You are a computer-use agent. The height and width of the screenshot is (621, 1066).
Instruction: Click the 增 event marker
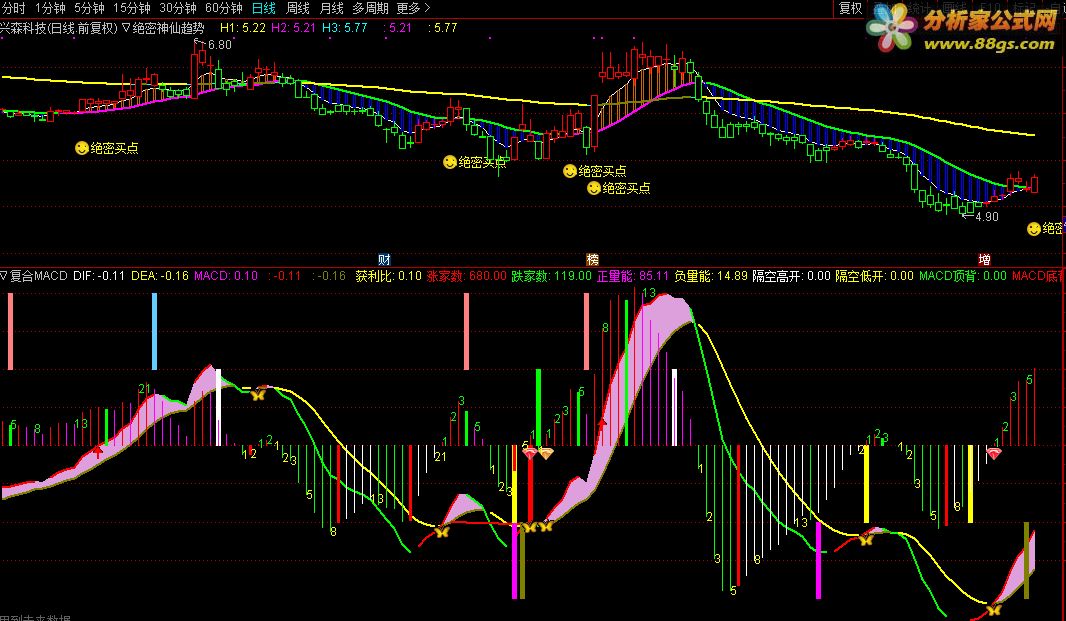984,259
